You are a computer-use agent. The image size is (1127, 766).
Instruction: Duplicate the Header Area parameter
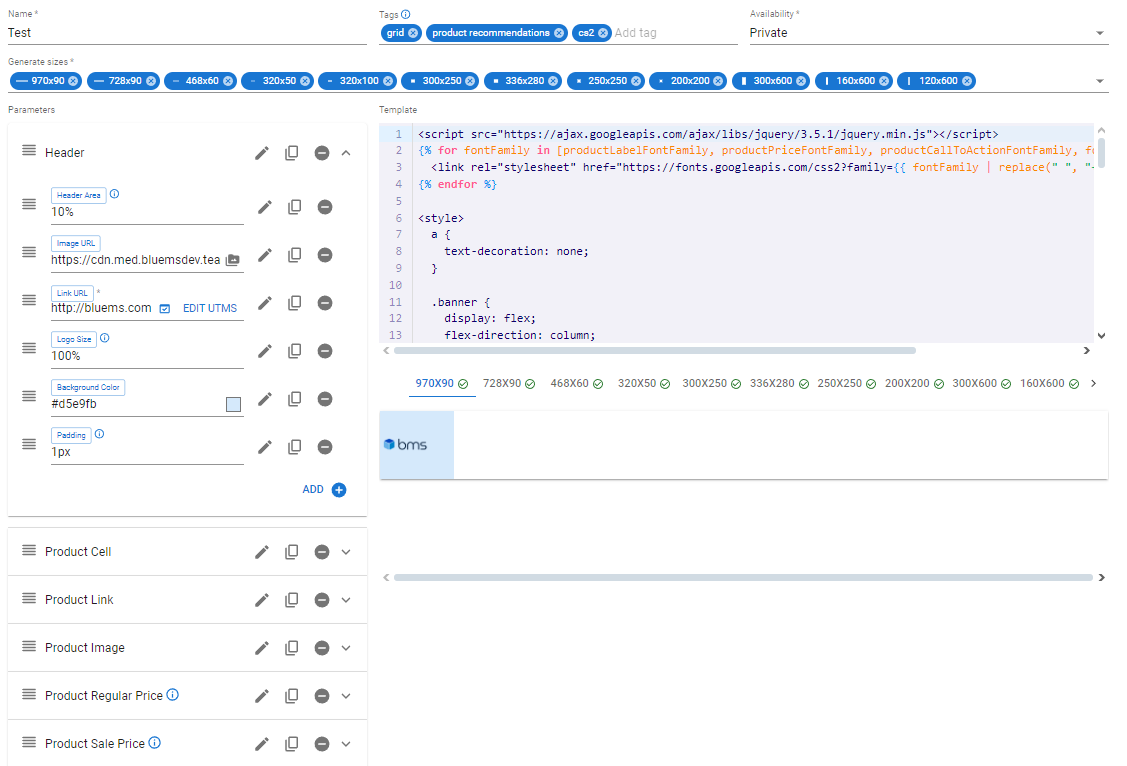[295, 207]
